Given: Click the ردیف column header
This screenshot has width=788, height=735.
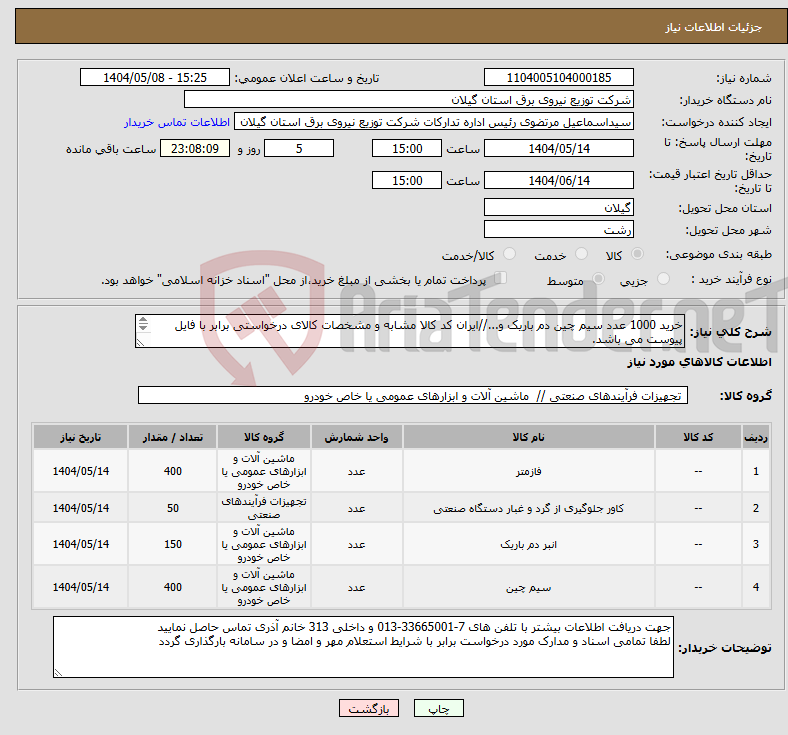Looking at the screenshot, I should (755, 437).
